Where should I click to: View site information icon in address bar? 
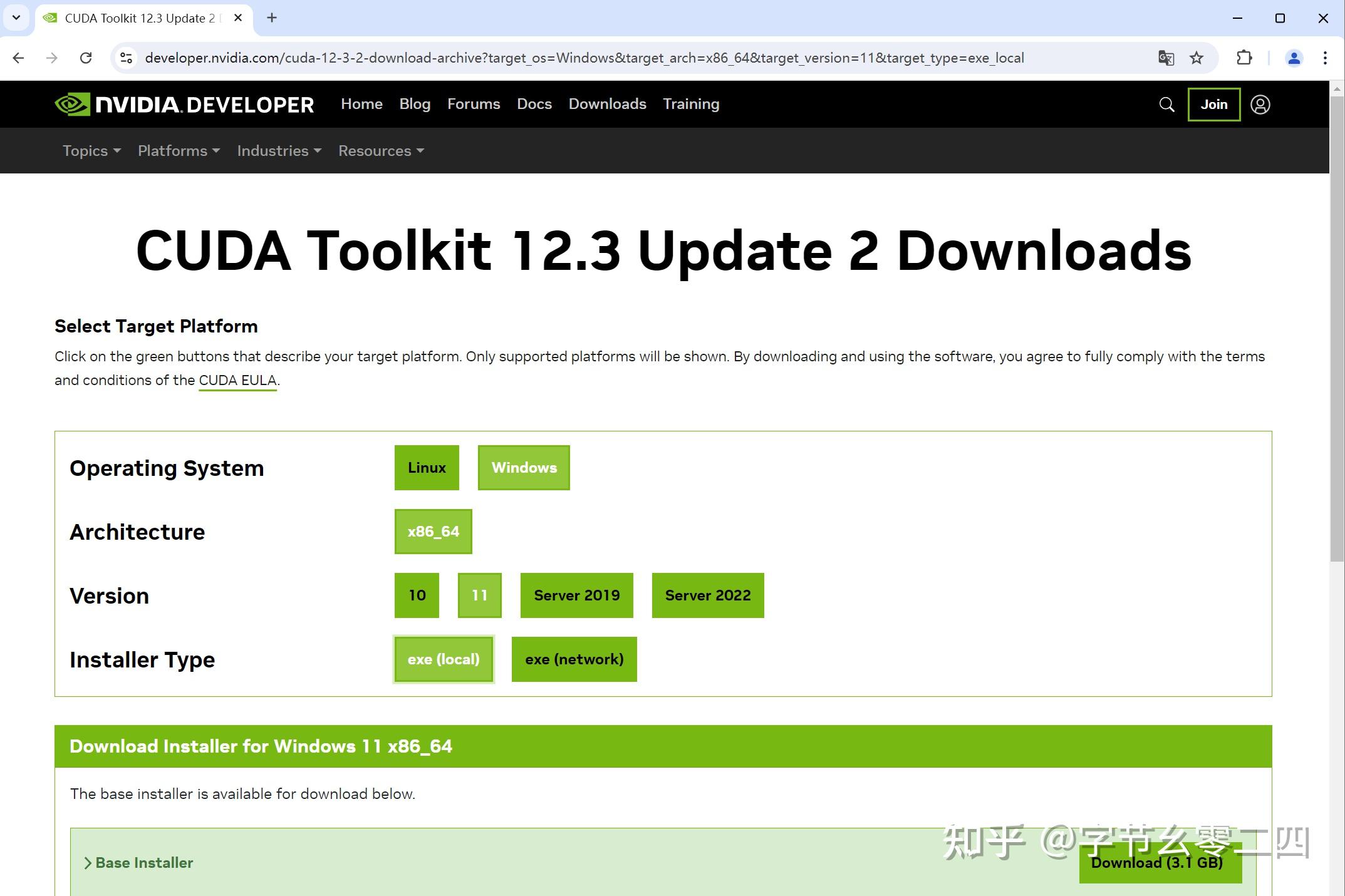tap(126, 58)
